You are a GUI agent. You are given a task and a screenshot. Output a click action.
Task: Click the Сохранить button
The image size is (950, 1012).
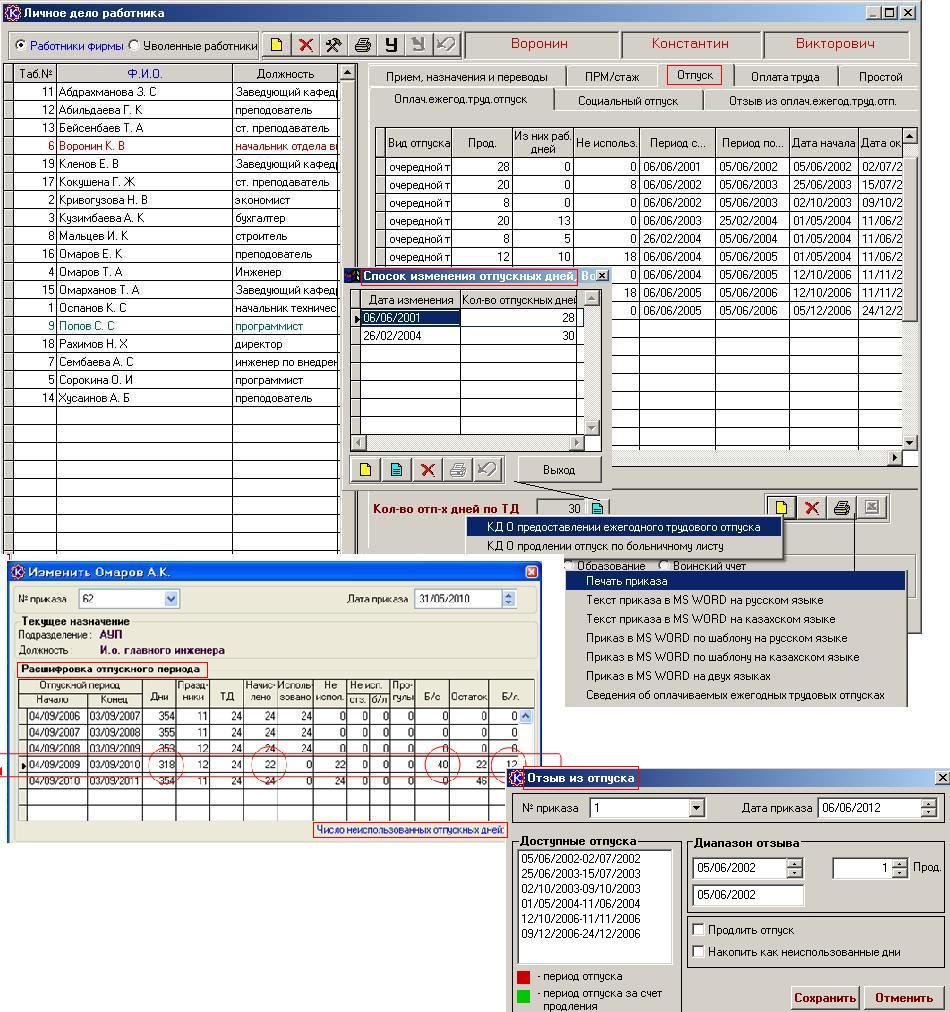825,997
